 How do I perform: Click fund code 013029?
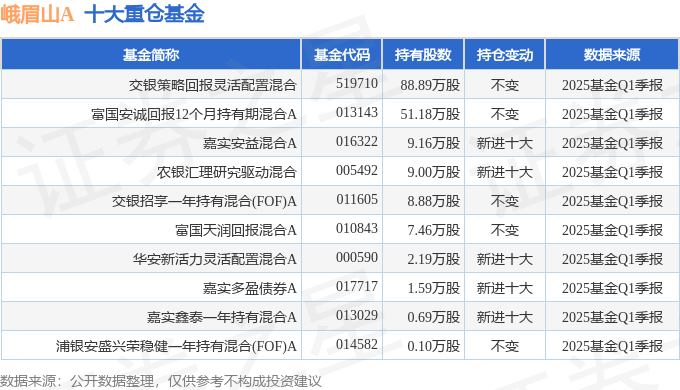(x=357, y=315)
